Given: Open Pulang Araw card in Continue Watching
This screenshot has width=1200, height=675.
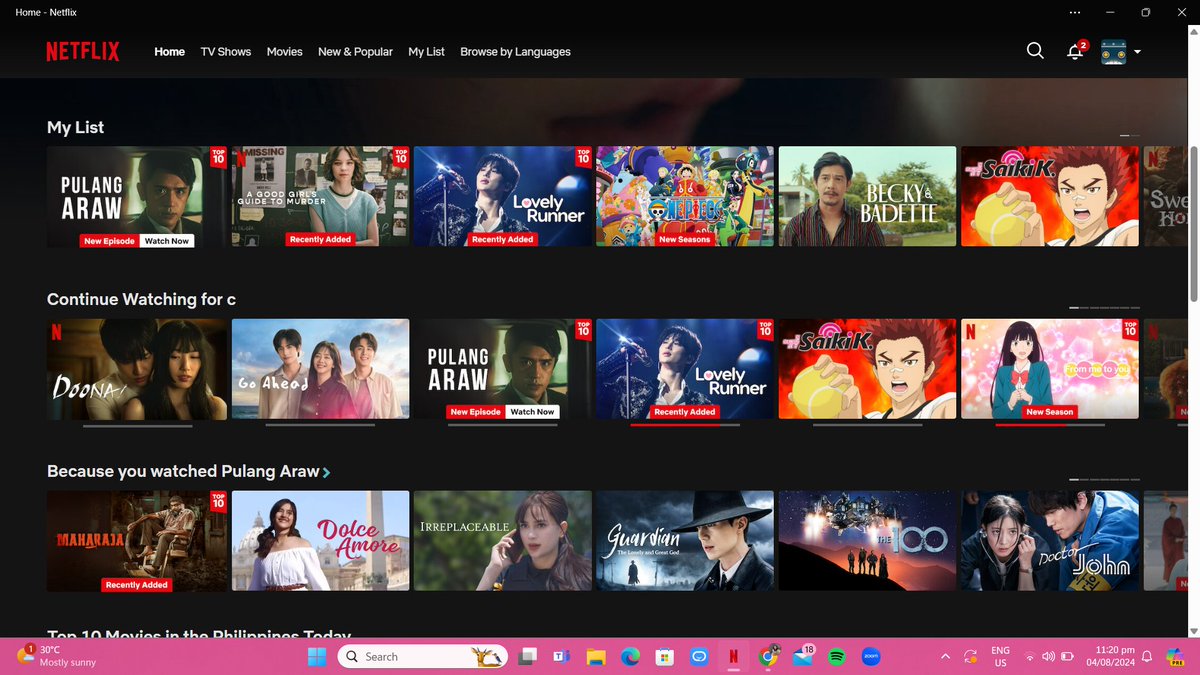Looking at the screenshot, I should pos(503,369).
